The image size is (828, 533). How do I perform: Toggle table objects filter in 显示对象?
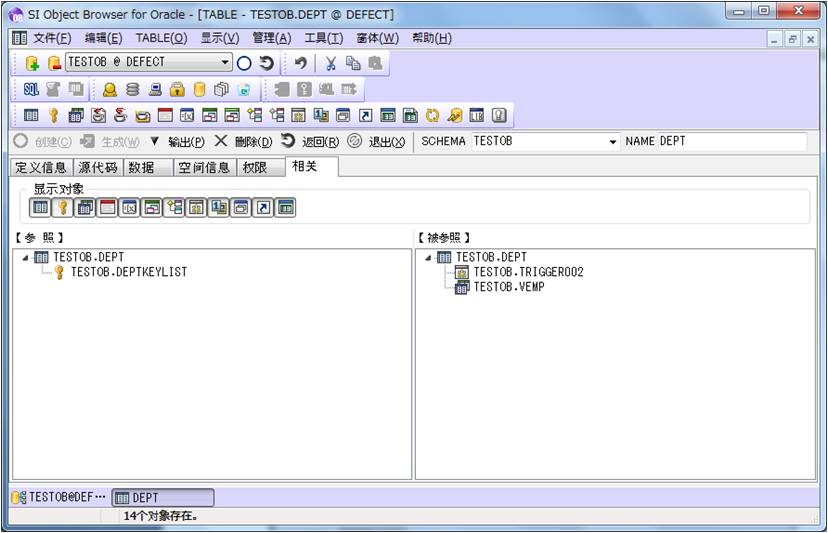point(40,207)
